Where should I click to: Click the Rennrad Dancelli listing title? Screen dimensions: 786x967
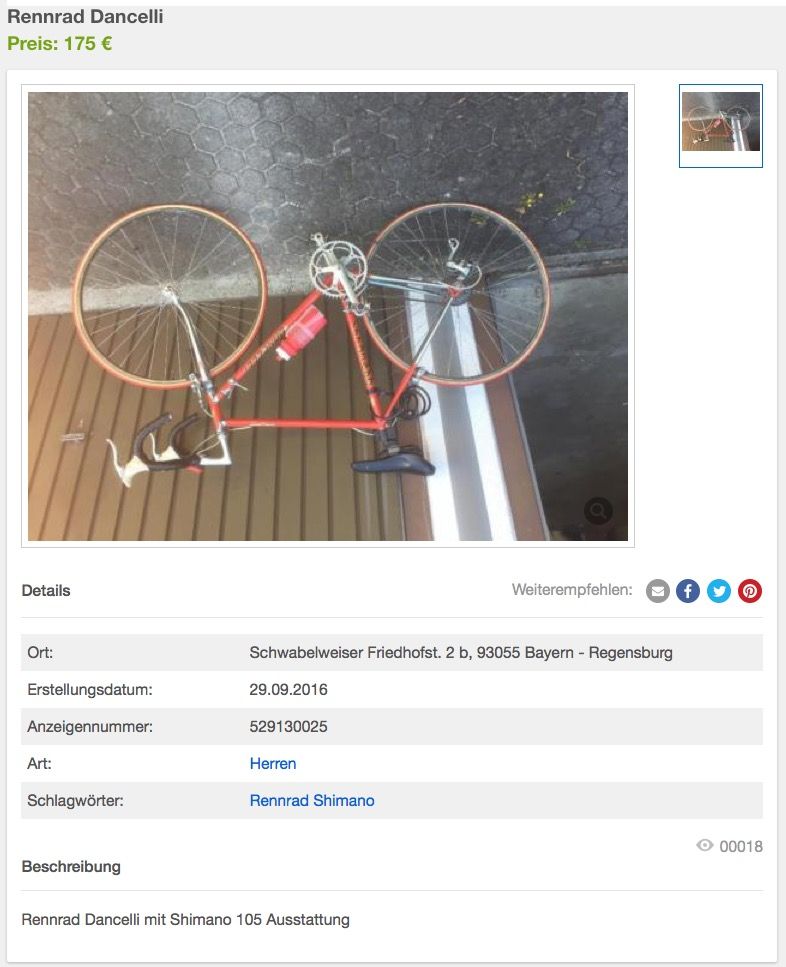pyautogui.click(x=85, y=17)
